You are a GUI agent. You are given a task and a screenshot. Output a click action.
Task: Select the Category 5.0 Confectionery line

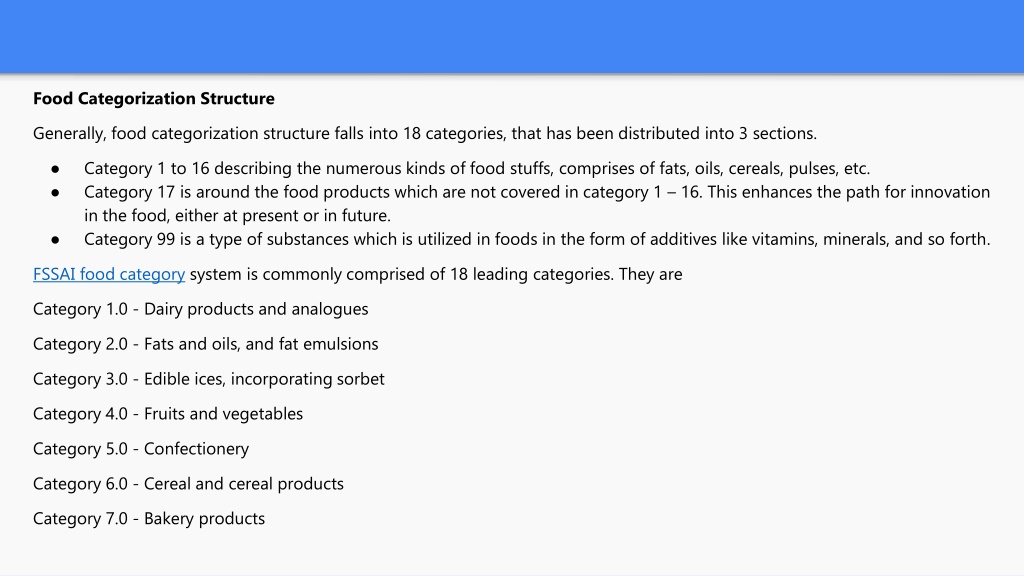point(141,449)
